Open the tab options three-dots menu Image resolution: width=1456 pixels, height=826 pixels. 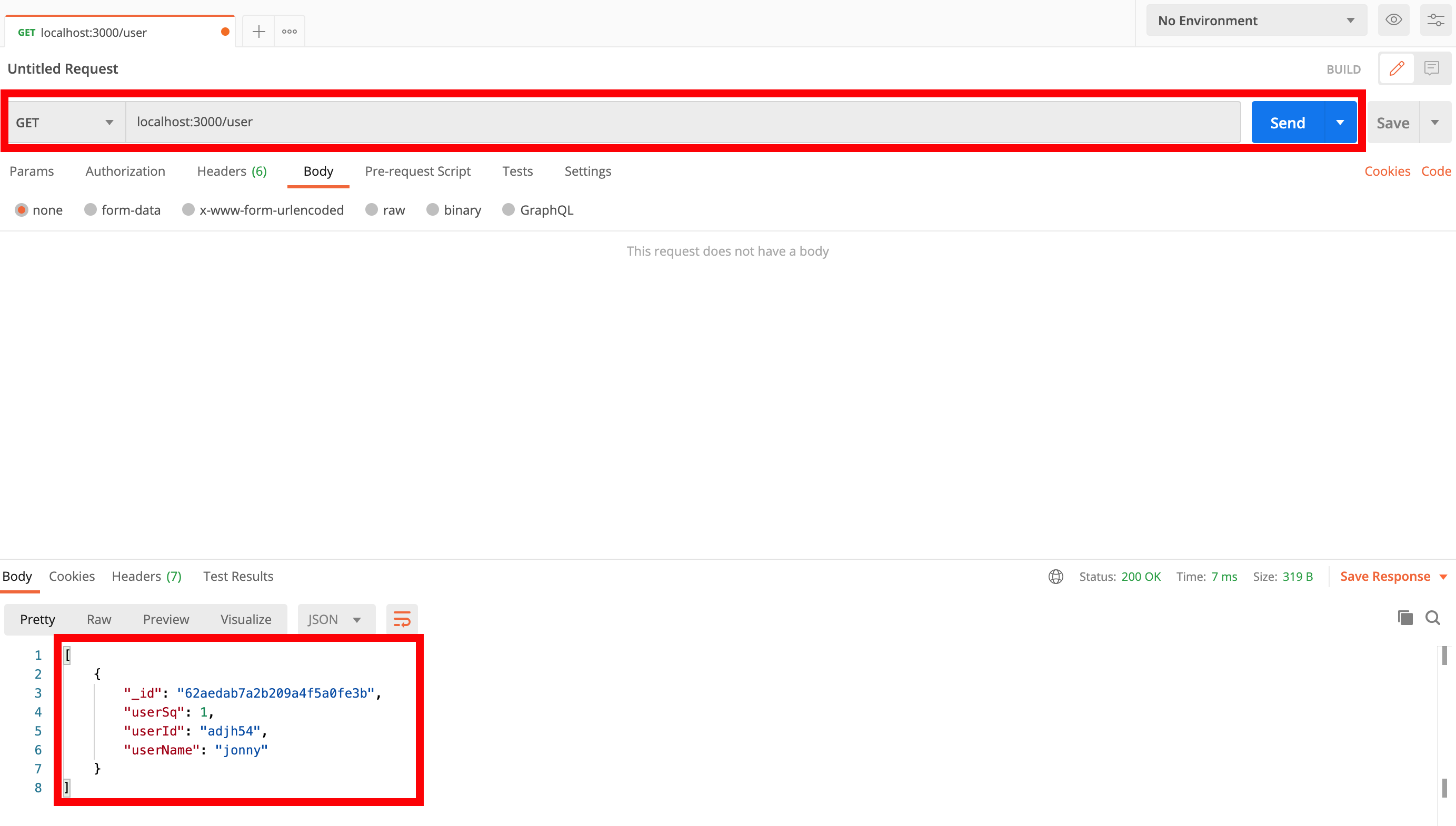(290, 32)
